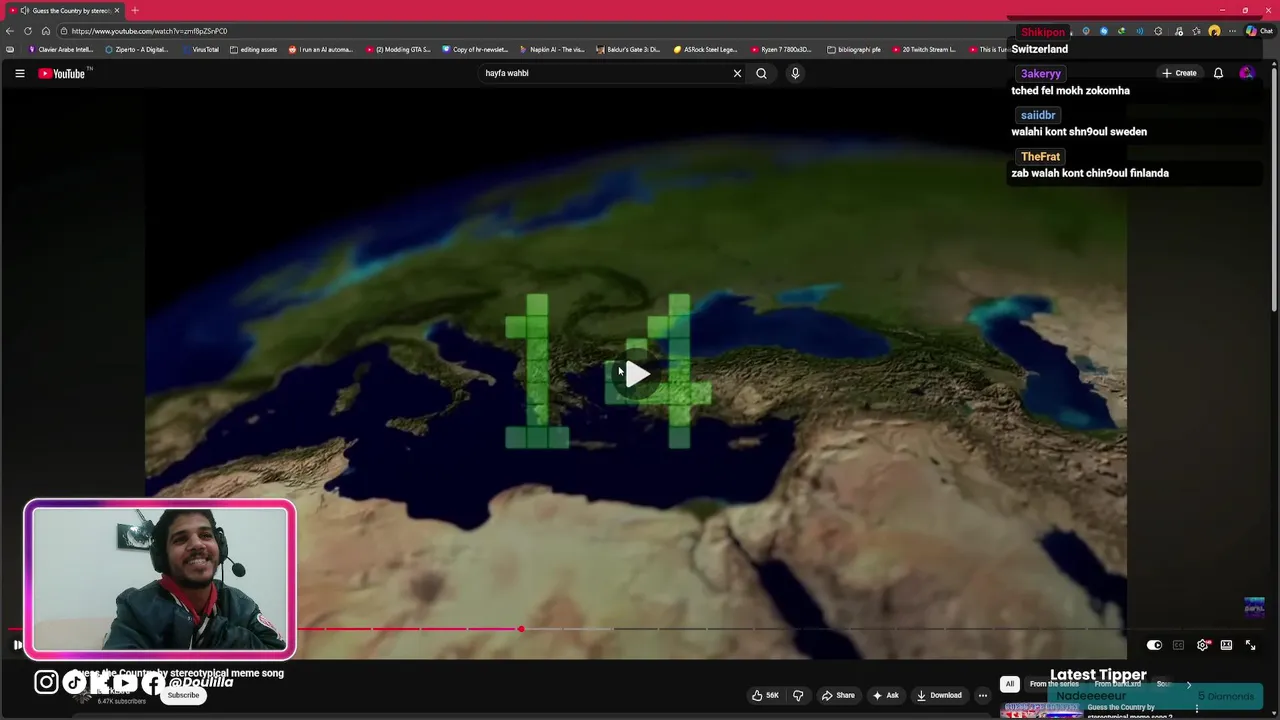Open the more actions ellipsis

pyautogui.click(x=983, y=695)
